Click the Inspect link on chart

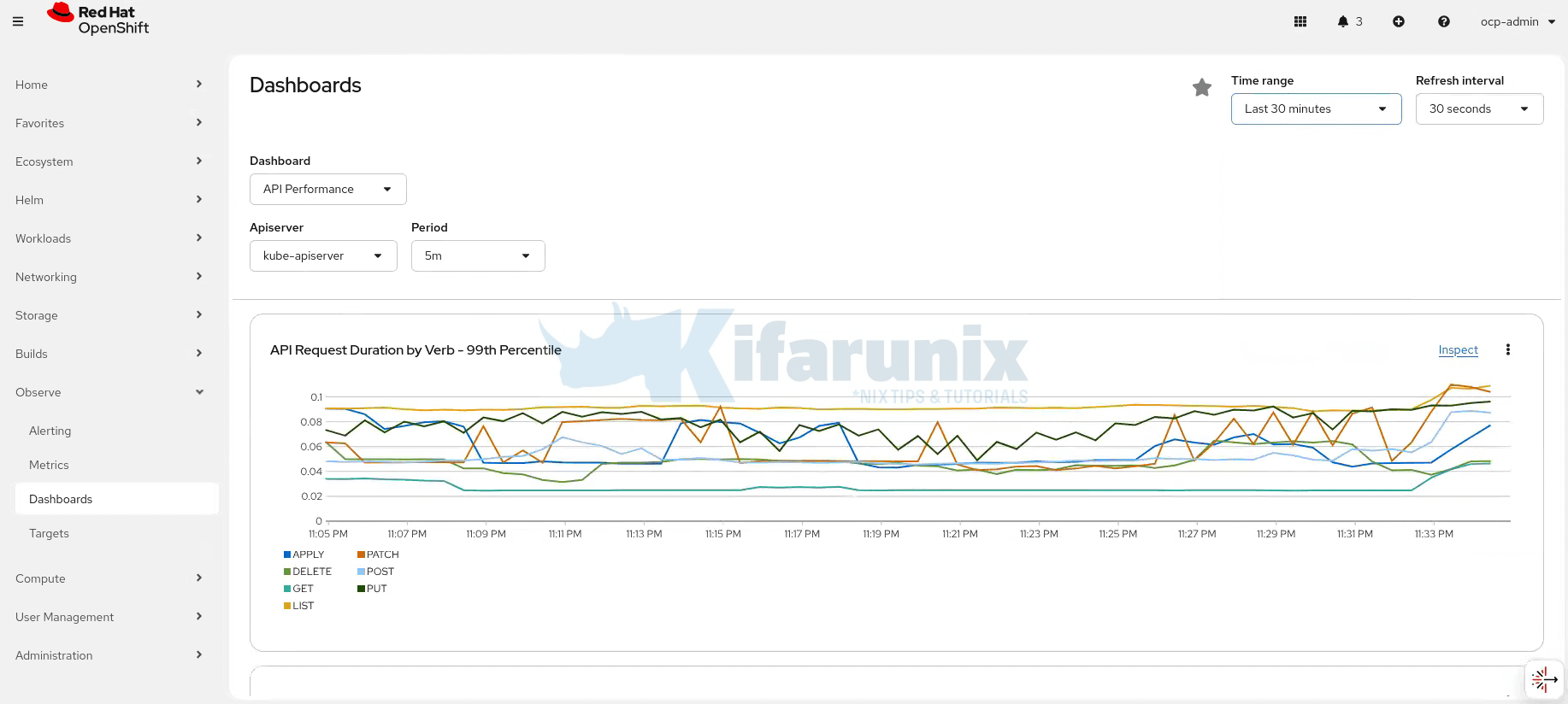(x=1458, y=349)
